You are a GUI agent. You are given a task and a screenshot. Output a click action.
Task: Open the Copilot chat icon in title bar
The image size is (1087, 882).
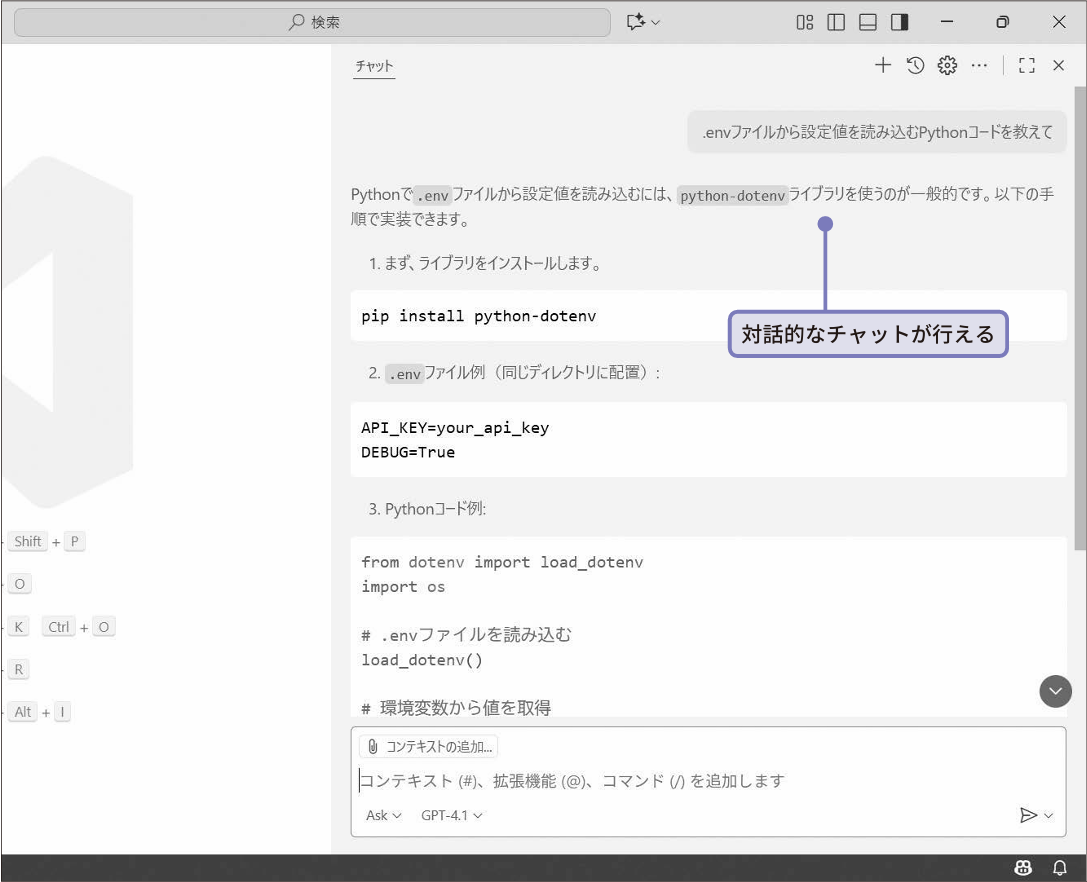tap(636, 22)
